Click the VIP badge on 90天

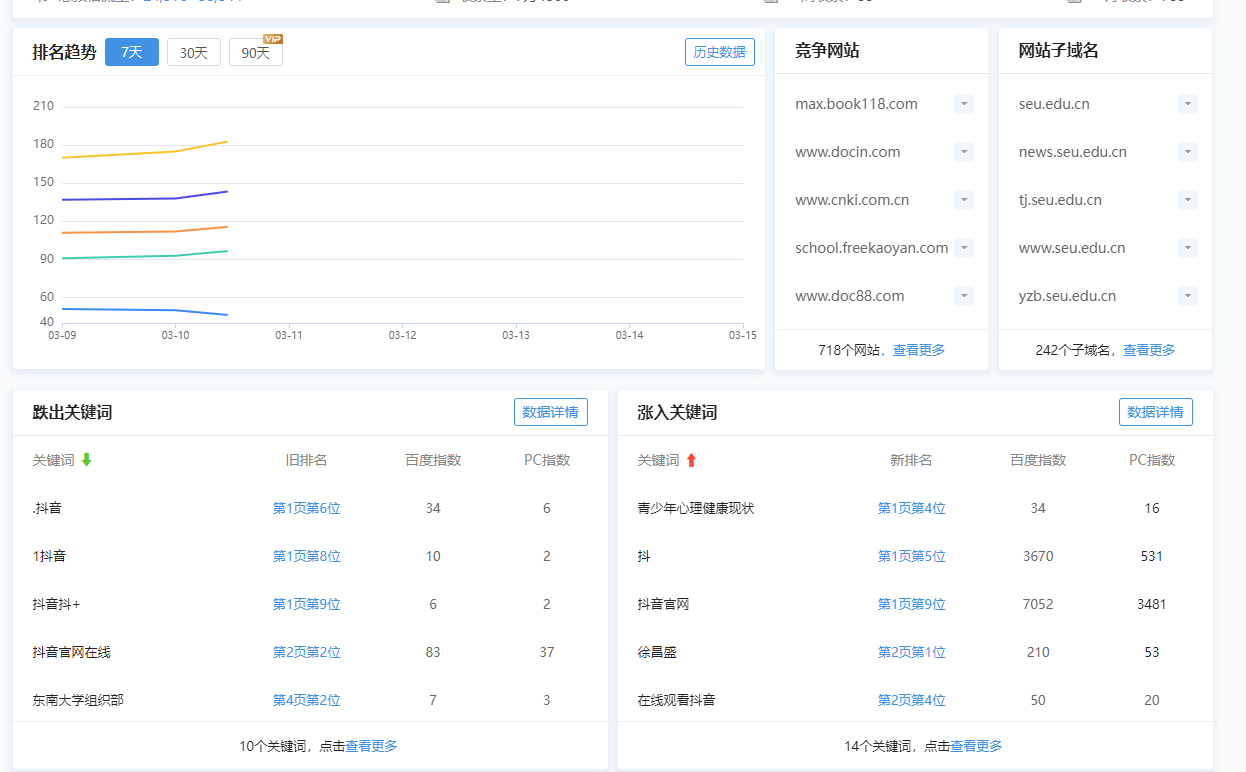tap(273, 39)
